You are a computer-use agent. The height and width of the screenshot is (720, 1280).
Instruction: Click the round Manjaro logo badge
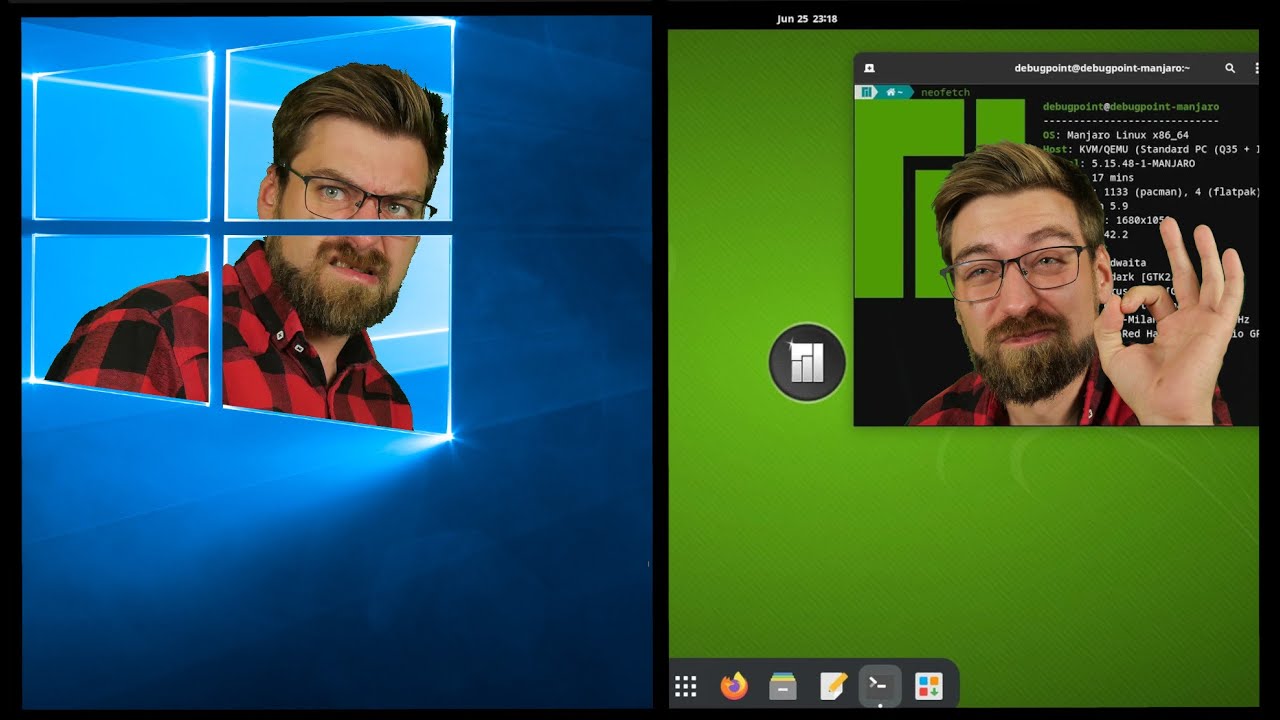[x=807, y=363]
